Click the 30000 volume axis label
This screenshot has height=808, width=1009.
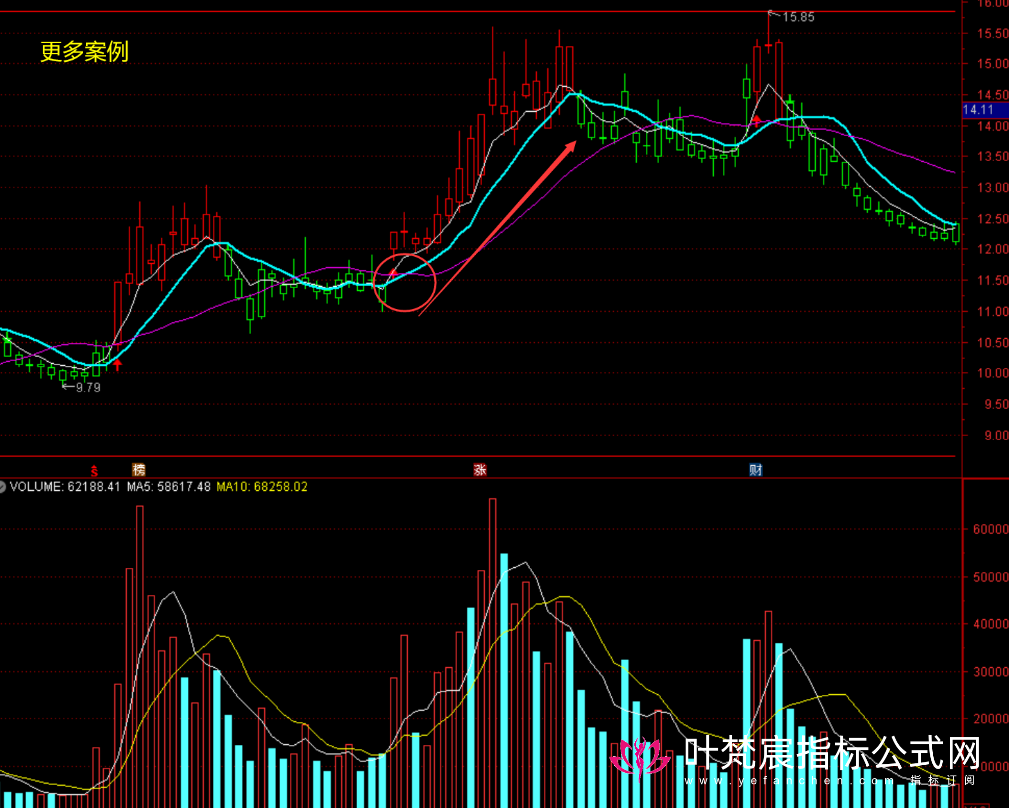(991, 672)
